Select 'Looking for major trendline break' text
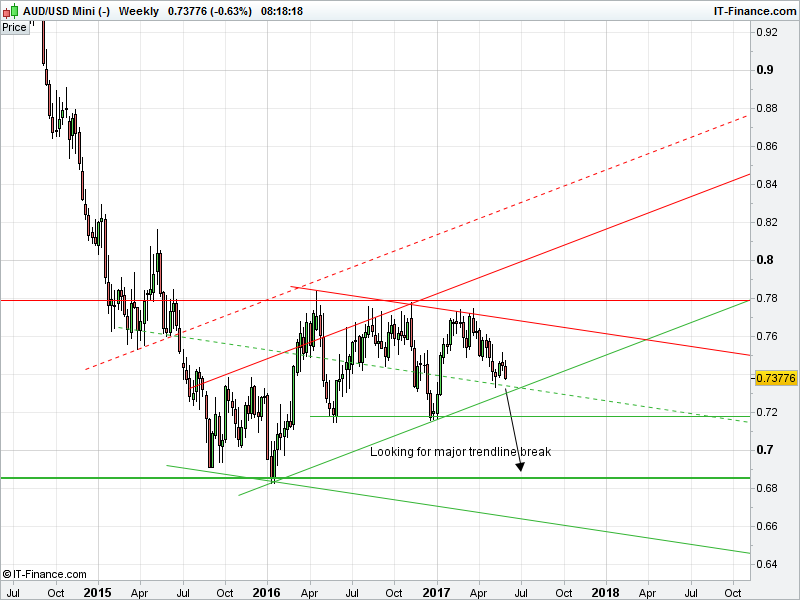Screen dimensions: 800x600 click(460, 452)
